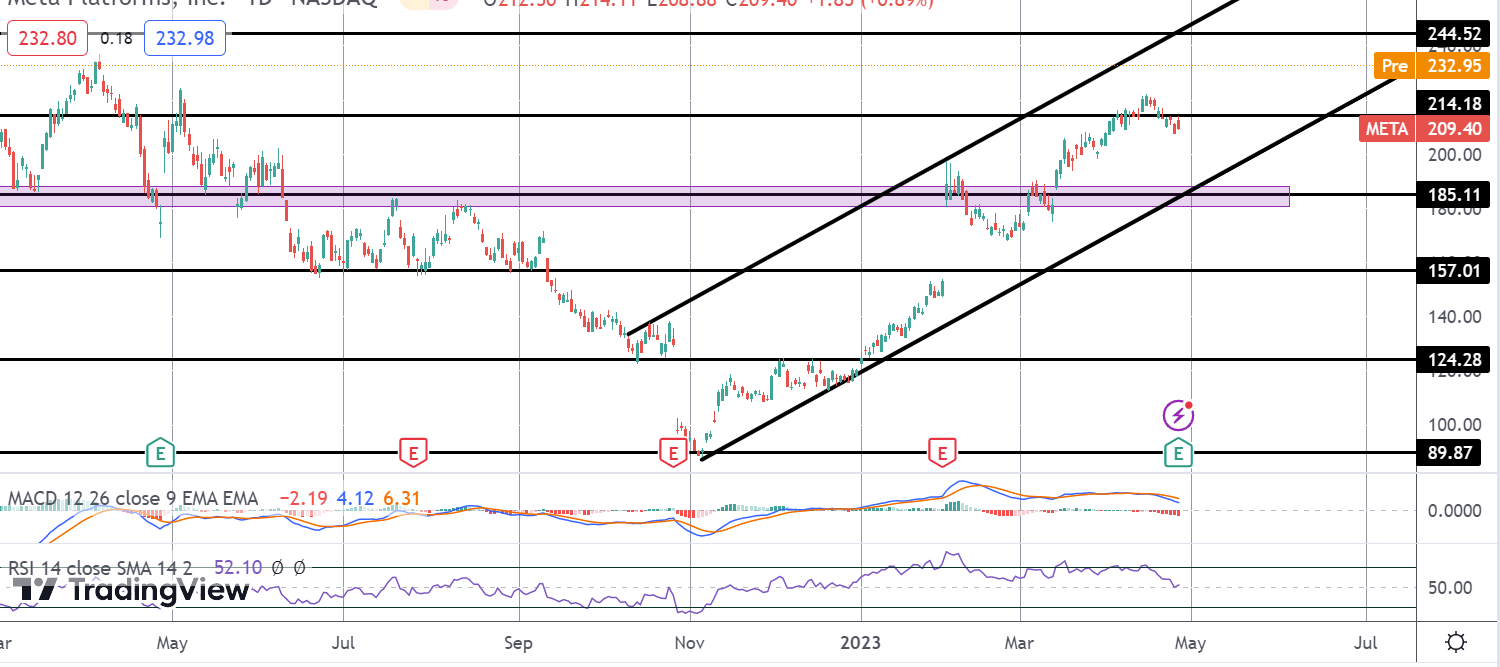The width and height of the screenshot is (1500, 667).
Task: Click the RSI value 52.10
Action: [x=238, y=568]
